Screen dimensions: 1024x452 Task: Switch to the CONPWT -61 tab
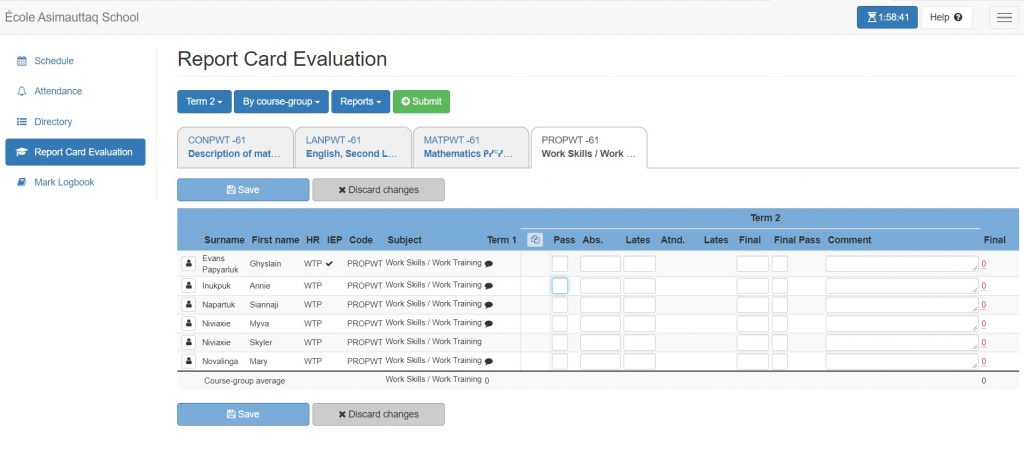[x=235, y=147]
